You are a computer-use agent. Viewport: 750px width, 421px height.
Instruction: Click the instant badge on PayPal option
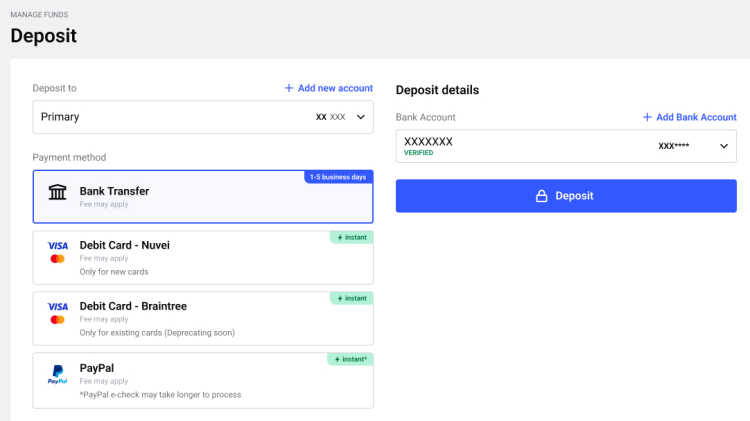point(349,359)
